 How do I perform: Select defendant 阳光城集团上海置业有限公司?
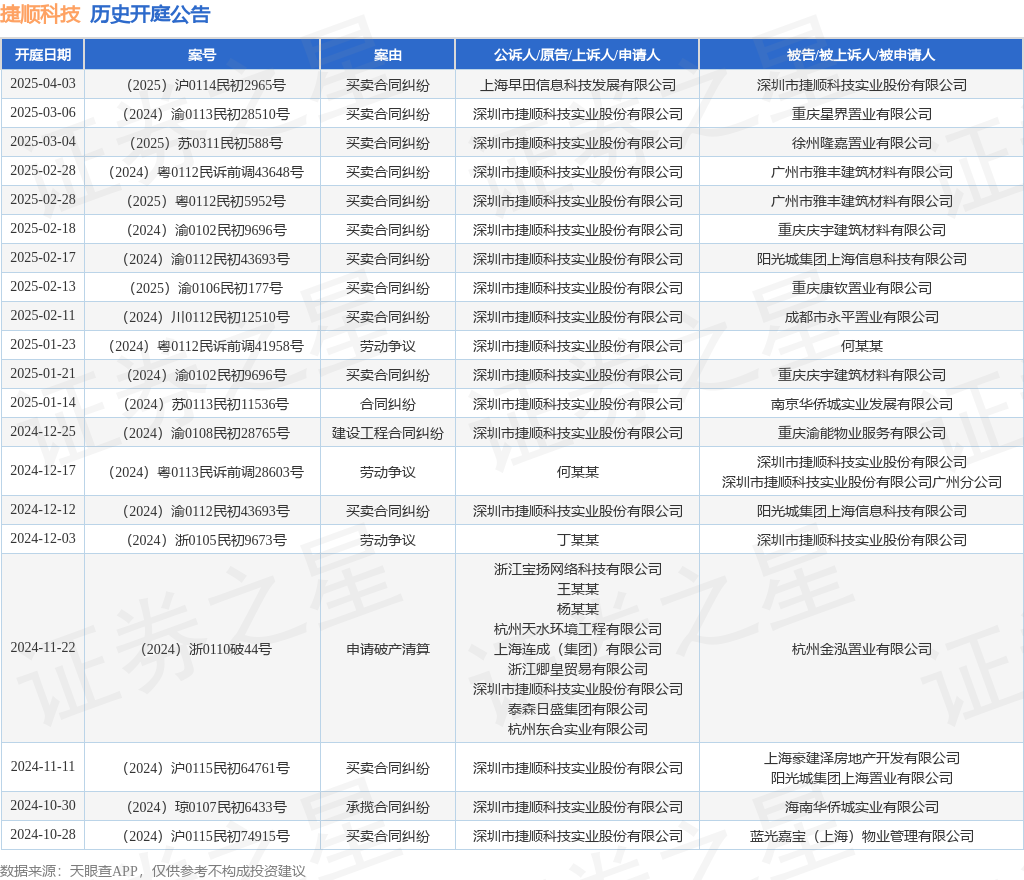[x=861, y=778]
